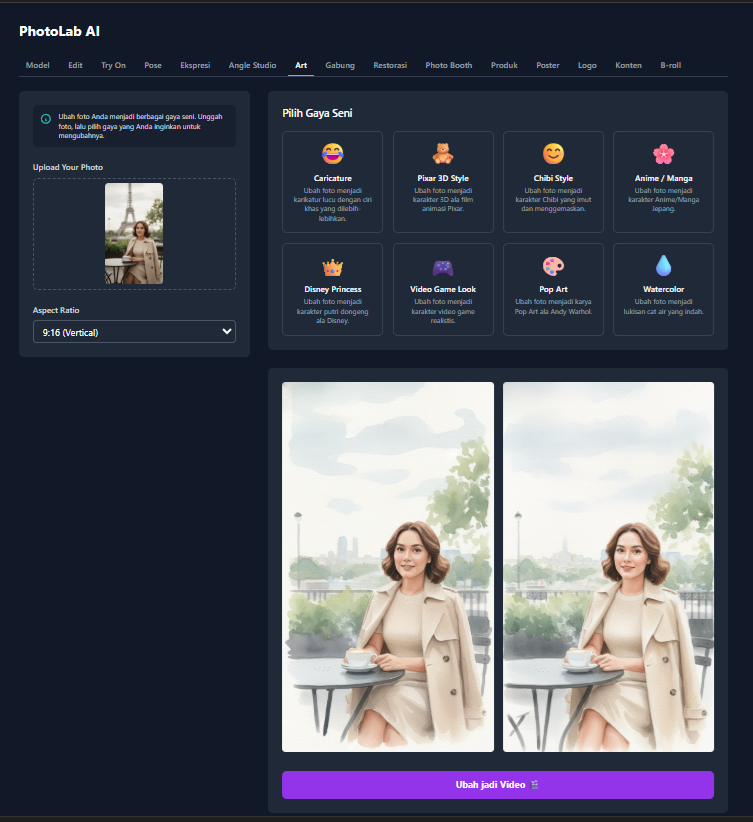Choose the Chibi Style smiley icon
The height and width of the screenshot is (822, 753).
[553, 154]
